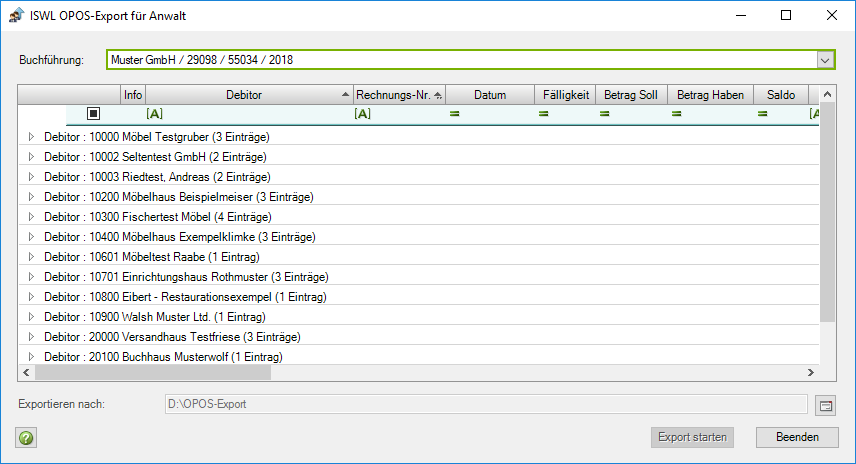Image resolution: width=856 pixels, height=464 pixels.
Task: Sort by the Fälligkeit column header
Action: click(566, 95)
